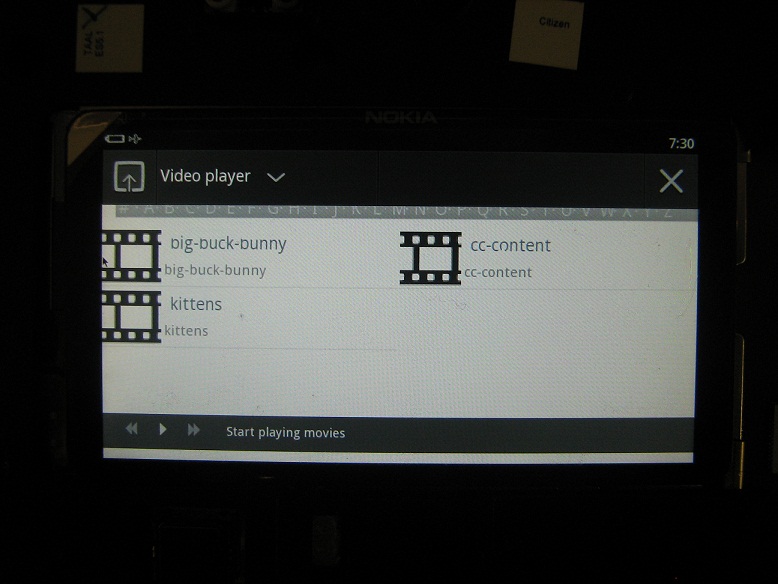Image resolution: width=778 pixels, height=584 pixels.
Task: Open the Video player title label
Action: pyautogui.click(x=205, y=176)
